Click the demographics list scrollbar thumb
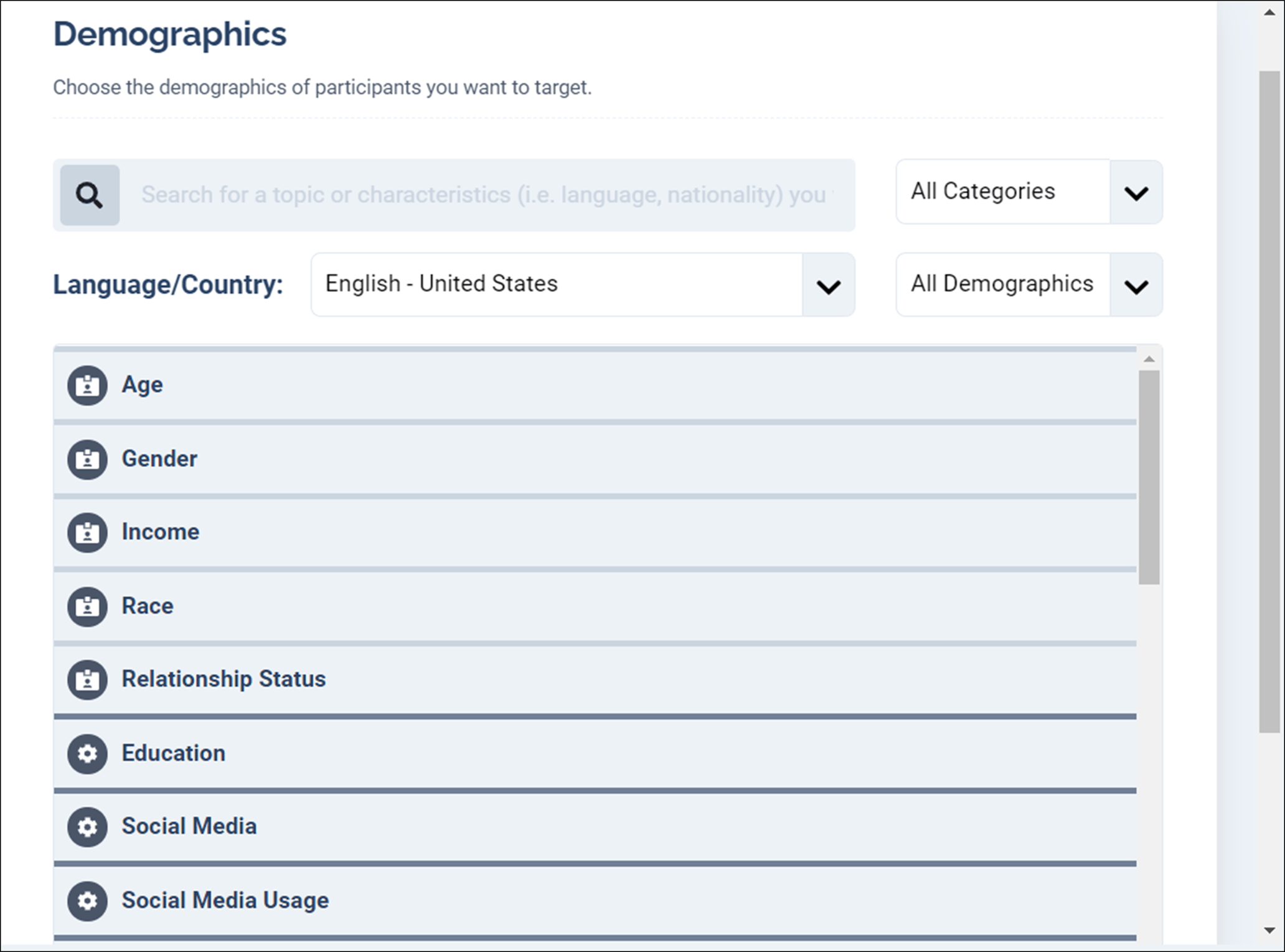Image resolution: width=1285 pixels, height=952 pixels. click(x=1149, y=477)
